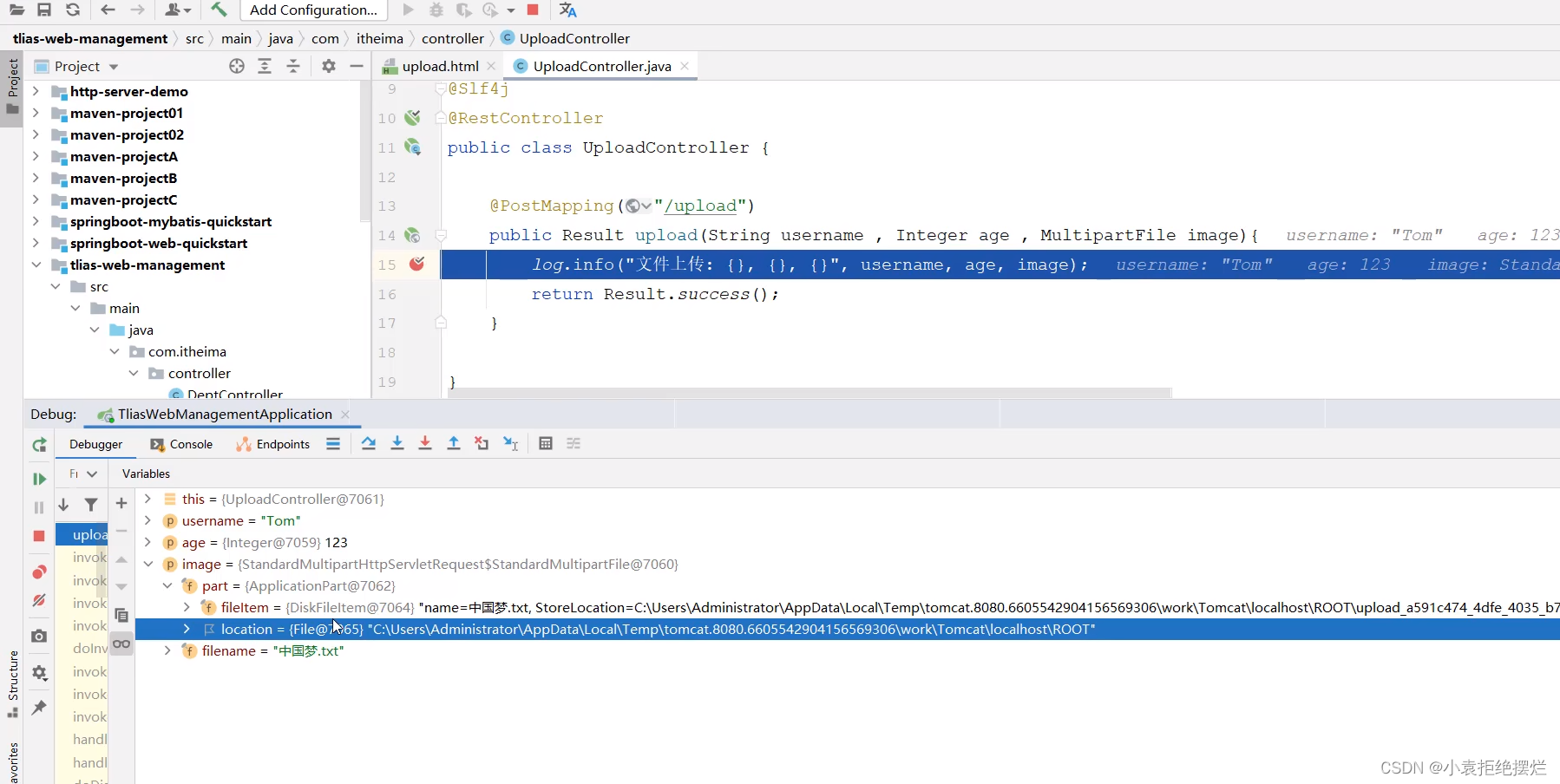The width and height of the screenshot is (1560, 784).
Task: Select the username = "Tom" variable row
Action: [x=848, y=520]
